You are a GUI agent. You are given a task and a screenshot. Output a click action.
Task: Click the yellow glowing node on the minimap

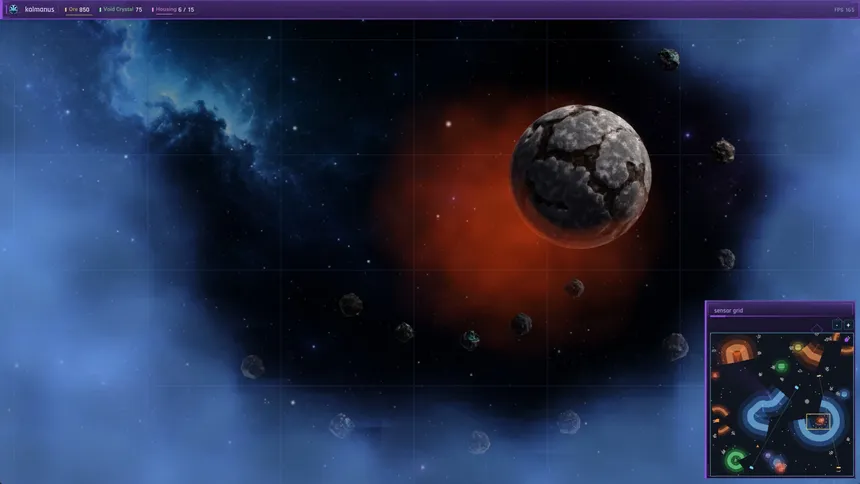[x=798, y=347]
